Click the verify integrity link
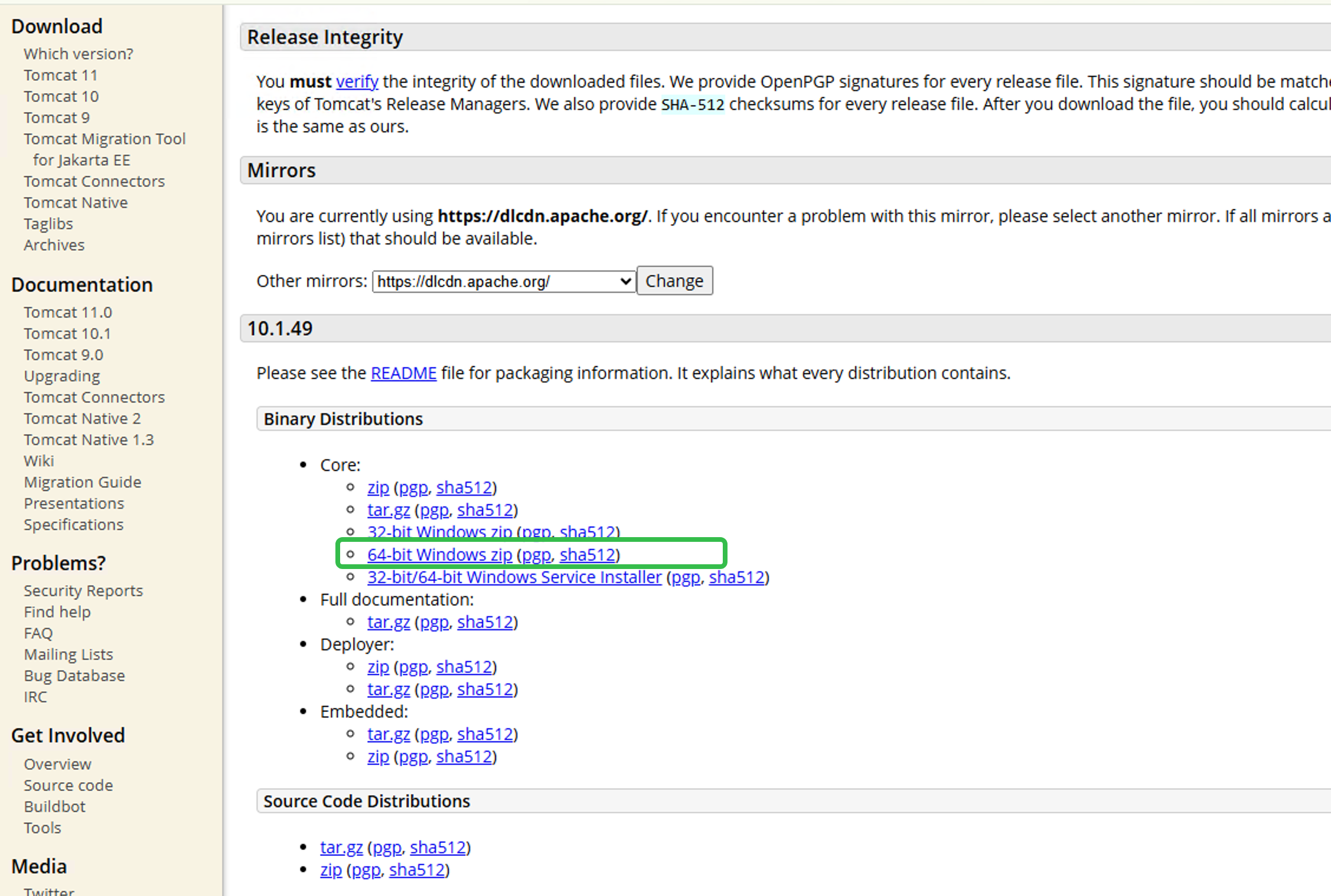 click(357, 81)
